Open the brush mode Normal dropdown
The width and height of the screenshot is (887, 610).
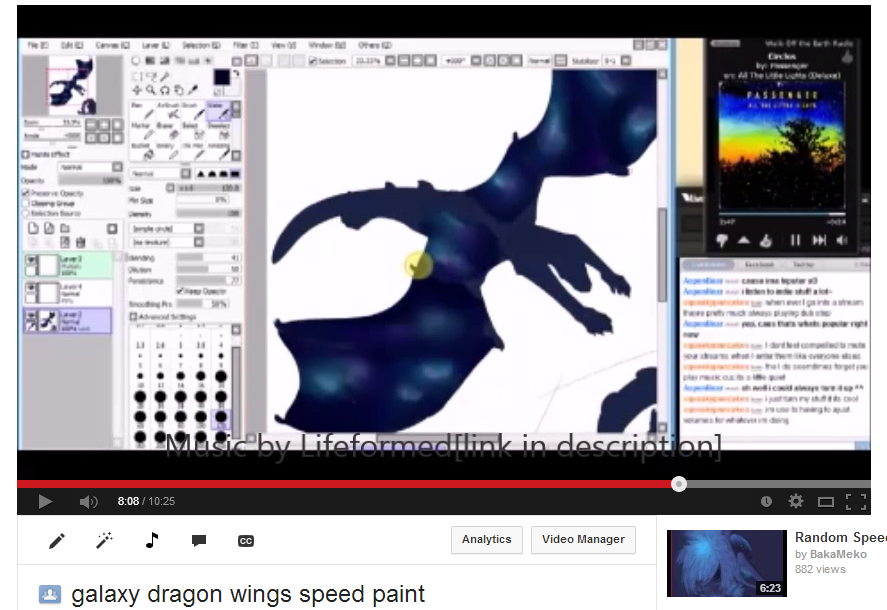[x=161, y=173]
